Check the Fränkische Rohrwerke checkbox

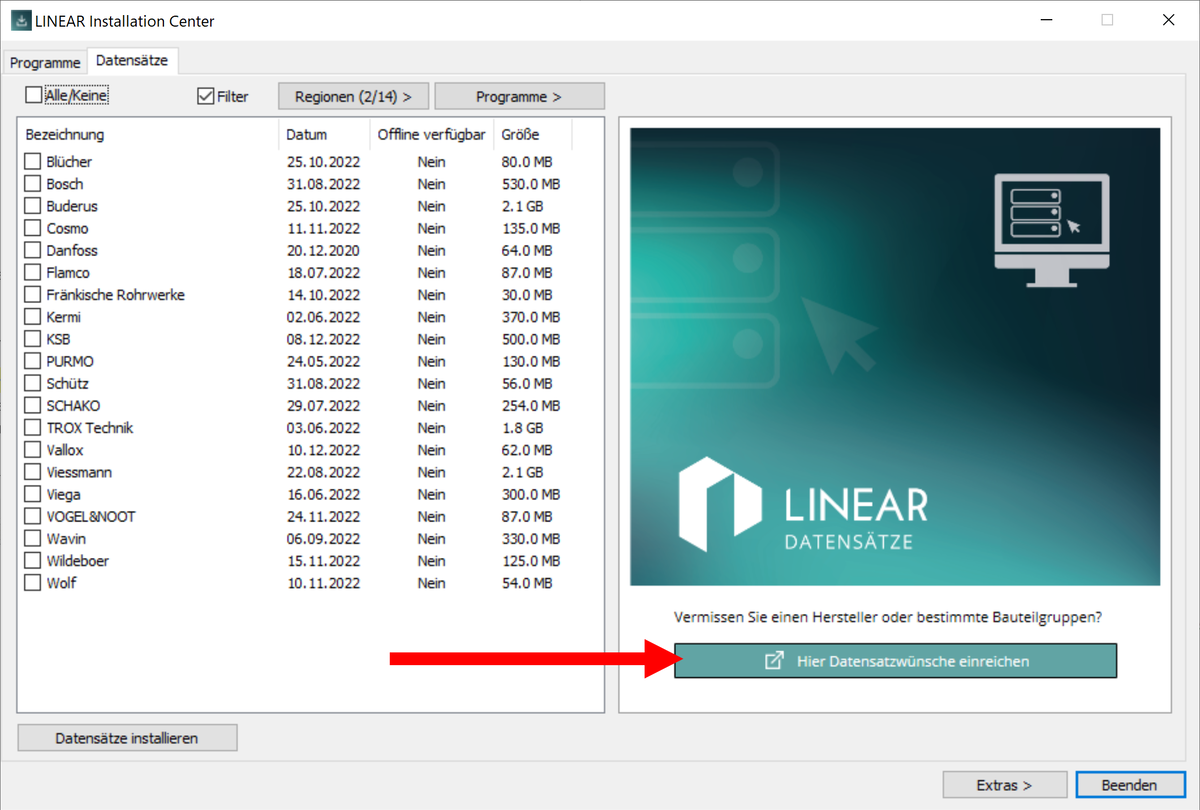pyautogui.click(x=33, y=294)
